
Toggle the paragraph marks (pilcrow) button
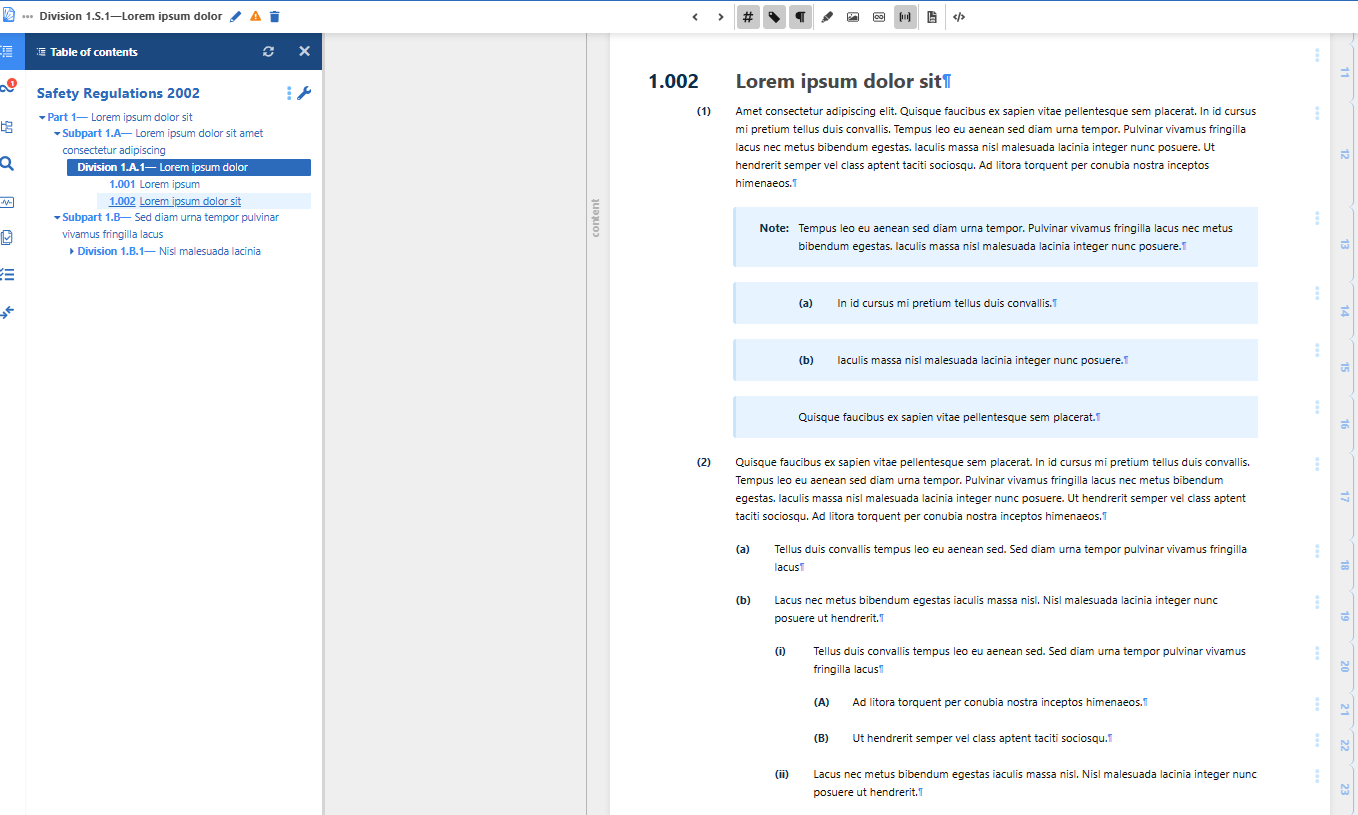800,17
